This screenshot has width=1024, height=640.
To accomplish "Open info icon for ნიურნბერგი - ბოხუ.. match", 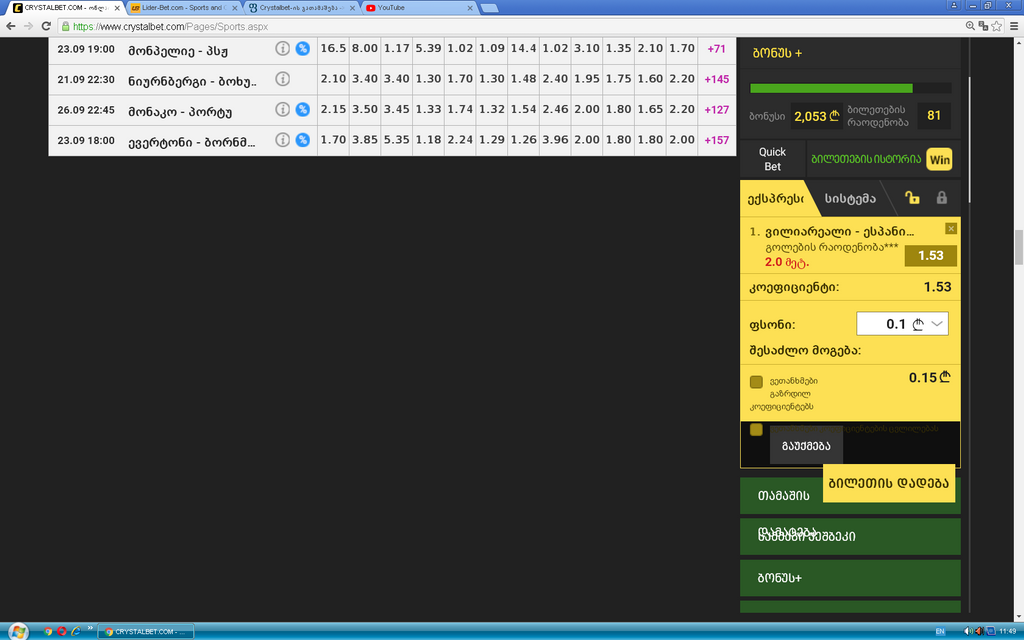I will pos(282,79).
